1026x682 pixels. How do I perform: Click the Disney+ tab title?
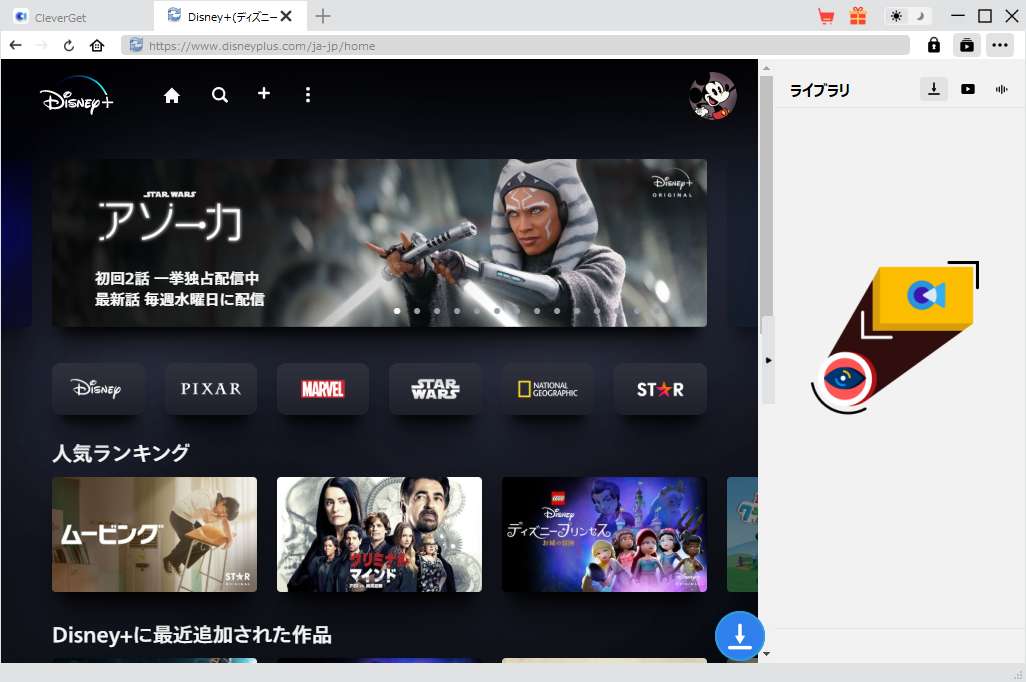coord(232,16)
